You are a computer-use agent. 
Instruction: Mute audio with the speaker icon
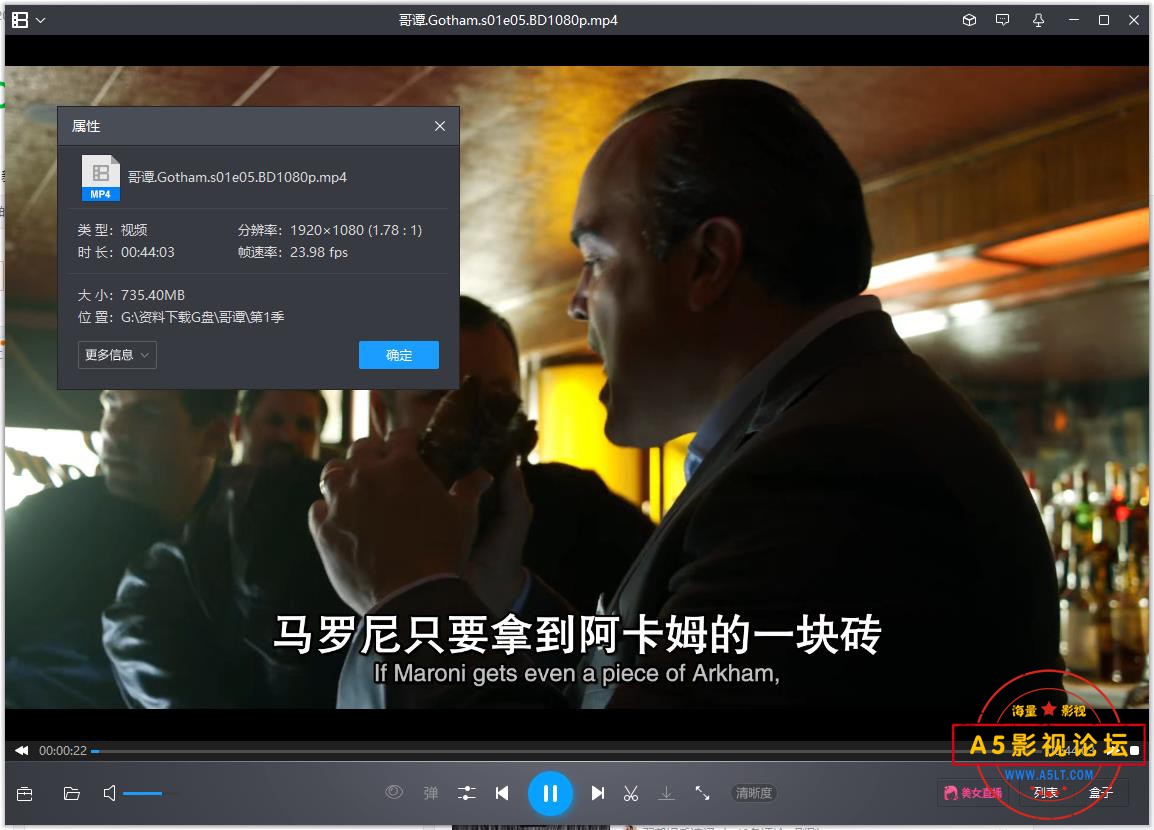[x=110, y=793]
